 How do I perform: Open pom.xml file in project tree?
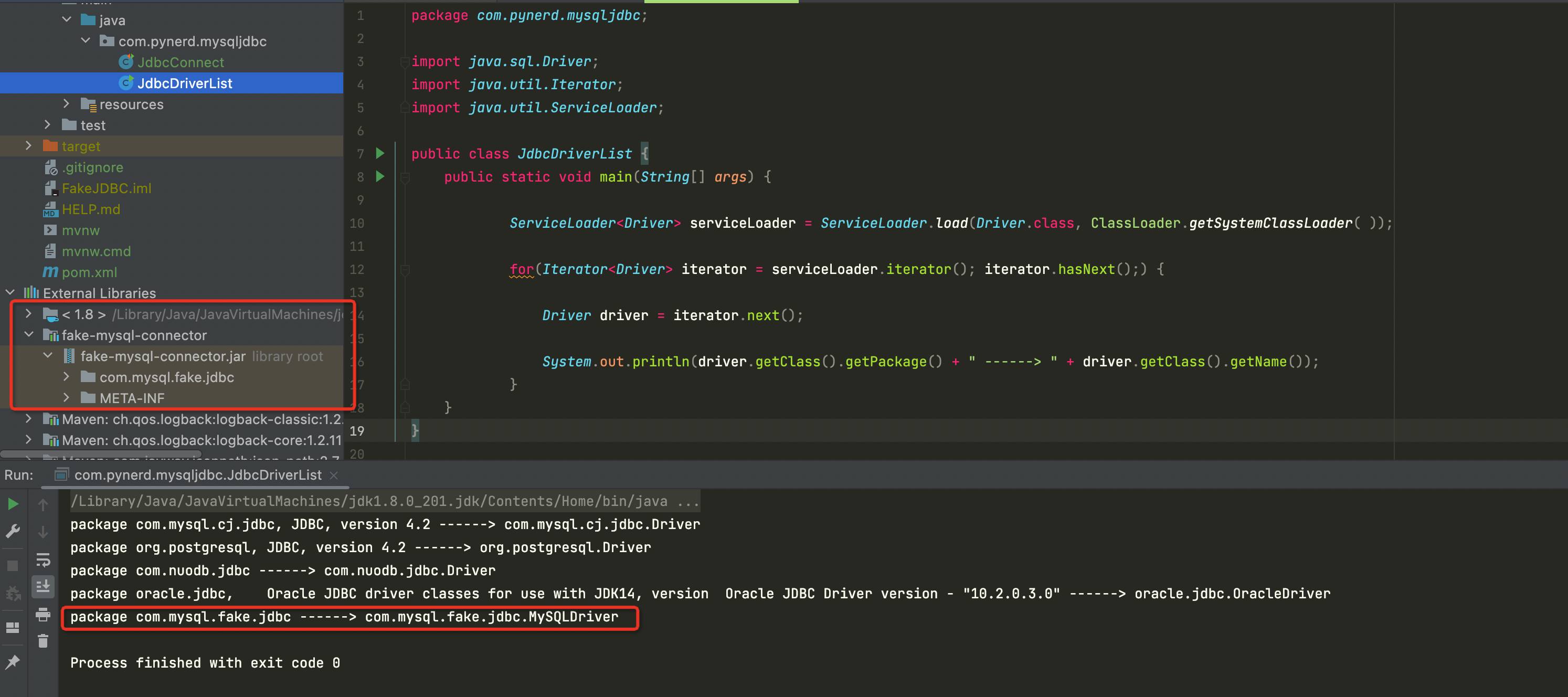89,272
